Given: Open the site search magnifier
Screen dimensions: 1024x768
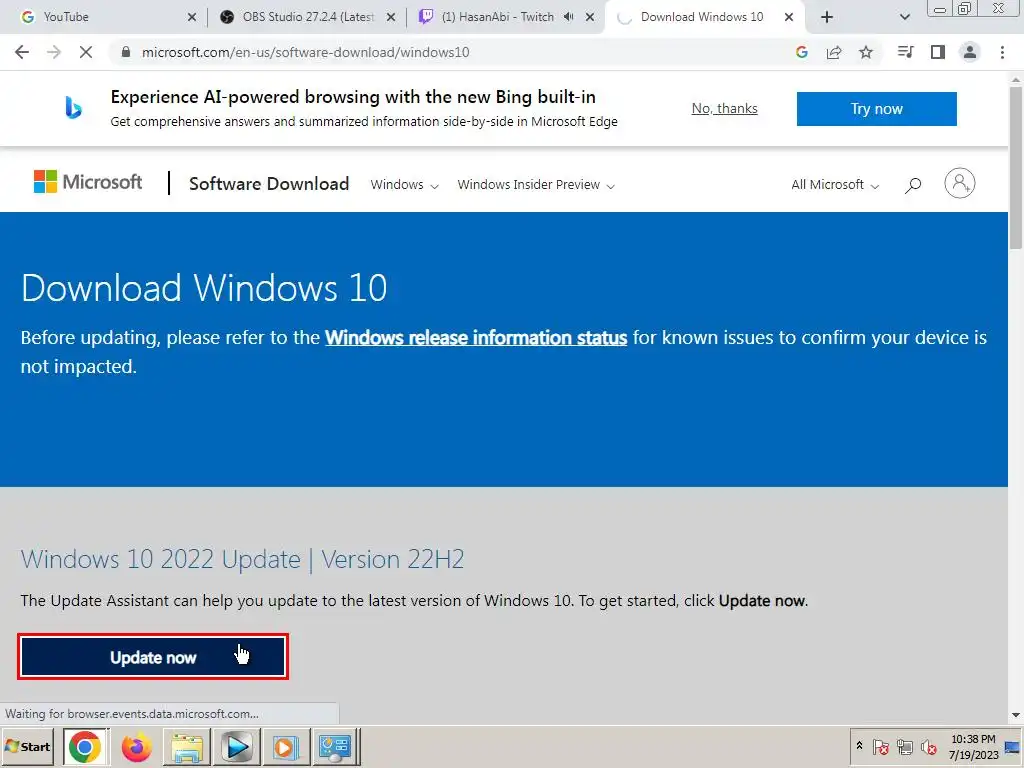Looking at the screenshot, I should click(913, 185).
